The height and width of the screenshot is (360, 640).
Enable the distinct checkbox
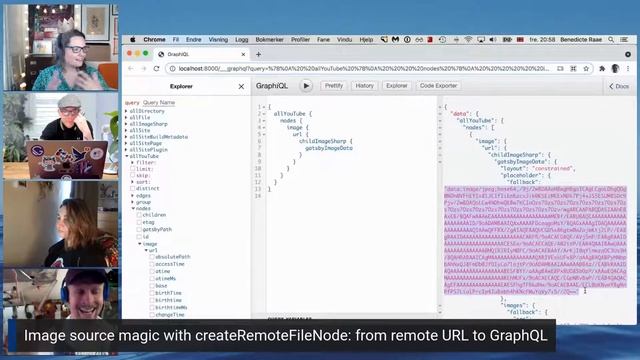coord(133,189)
